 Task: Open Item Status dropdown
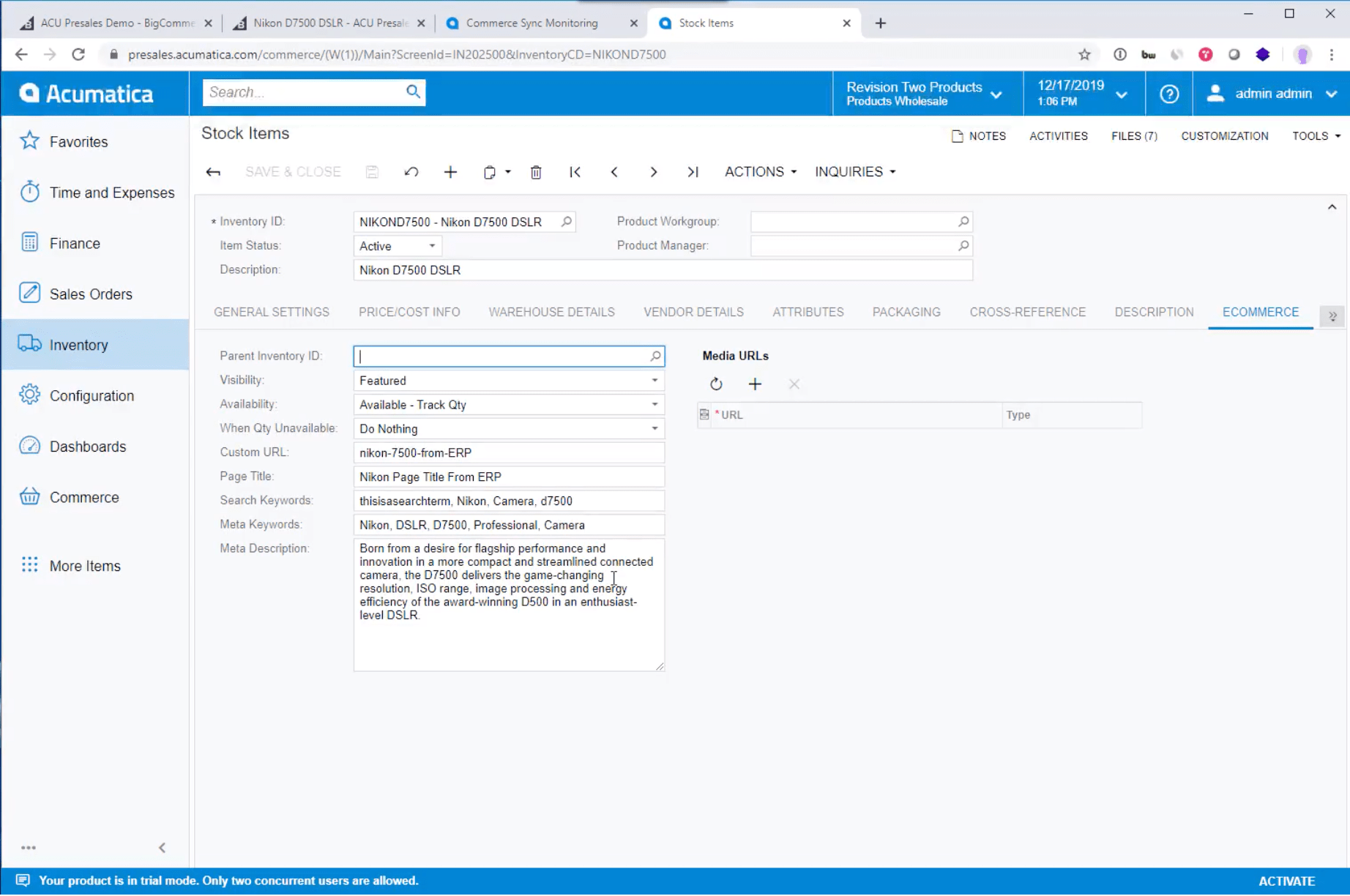tap(432, 246)
